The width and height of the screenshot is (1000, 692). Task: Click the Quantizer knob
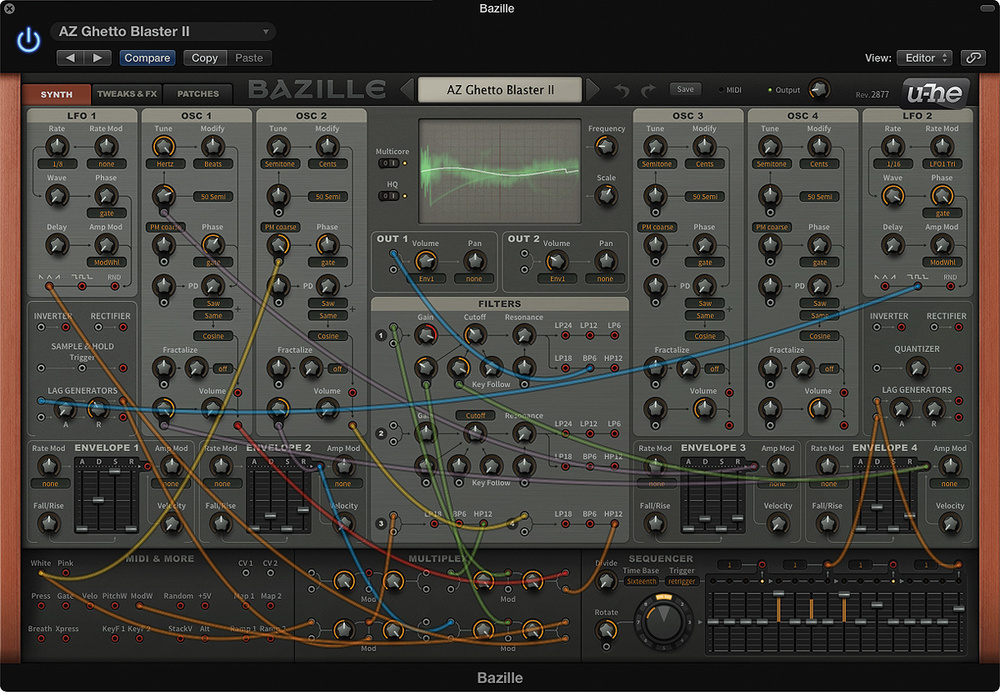pos(917,367)
